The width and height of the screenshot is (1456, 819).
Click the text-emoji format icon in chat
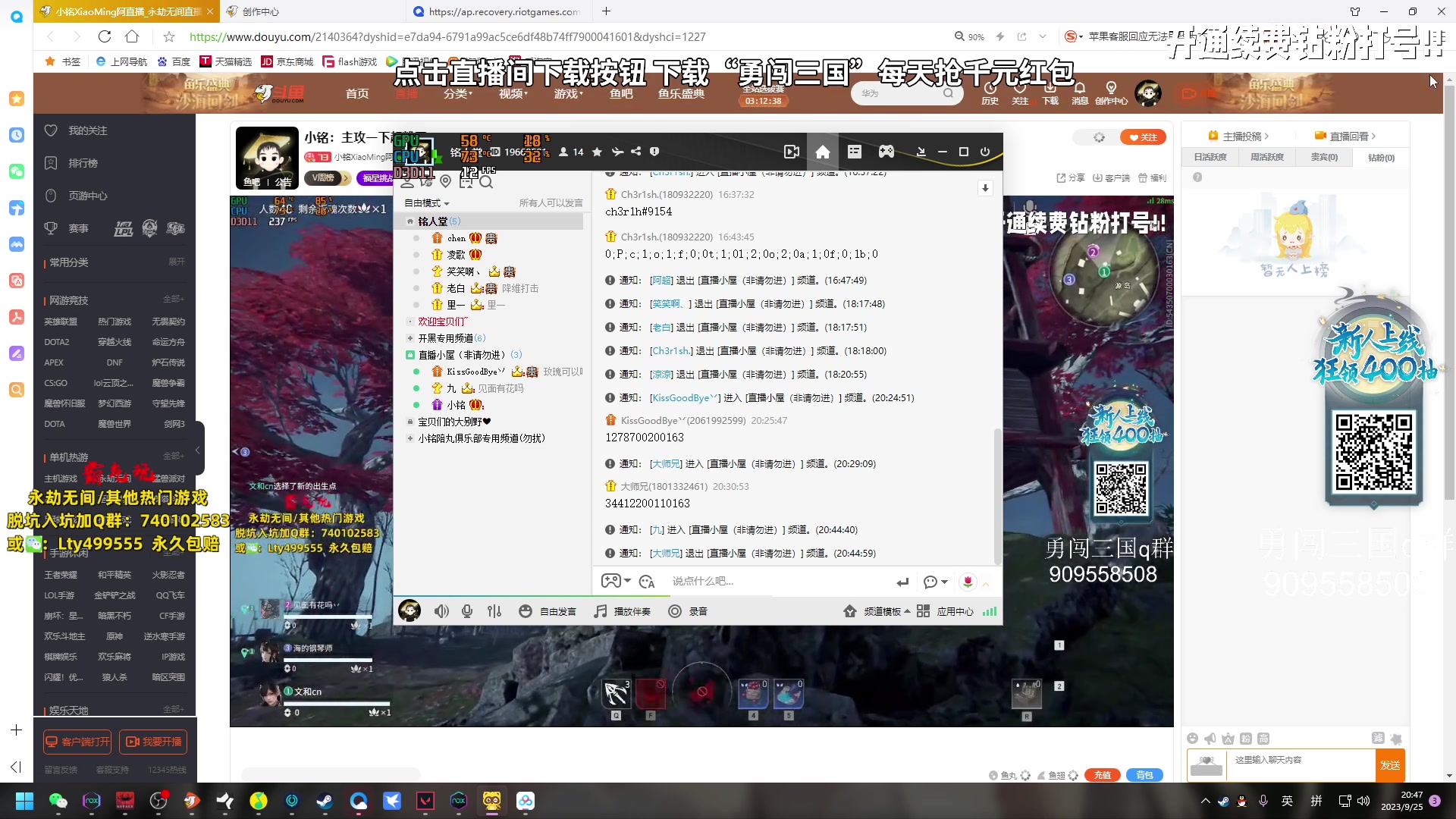point(647,582)
